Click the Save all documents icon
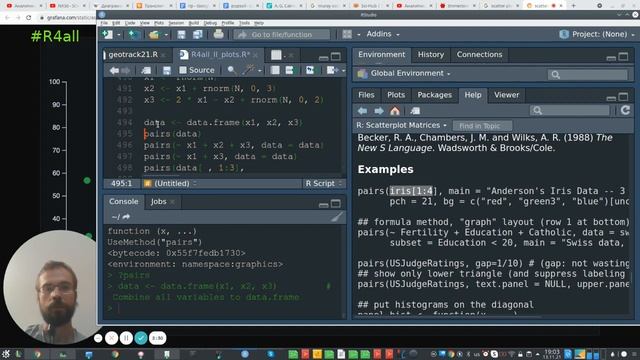Viewport: 640px width, 360px height. (x=198, y=35)
